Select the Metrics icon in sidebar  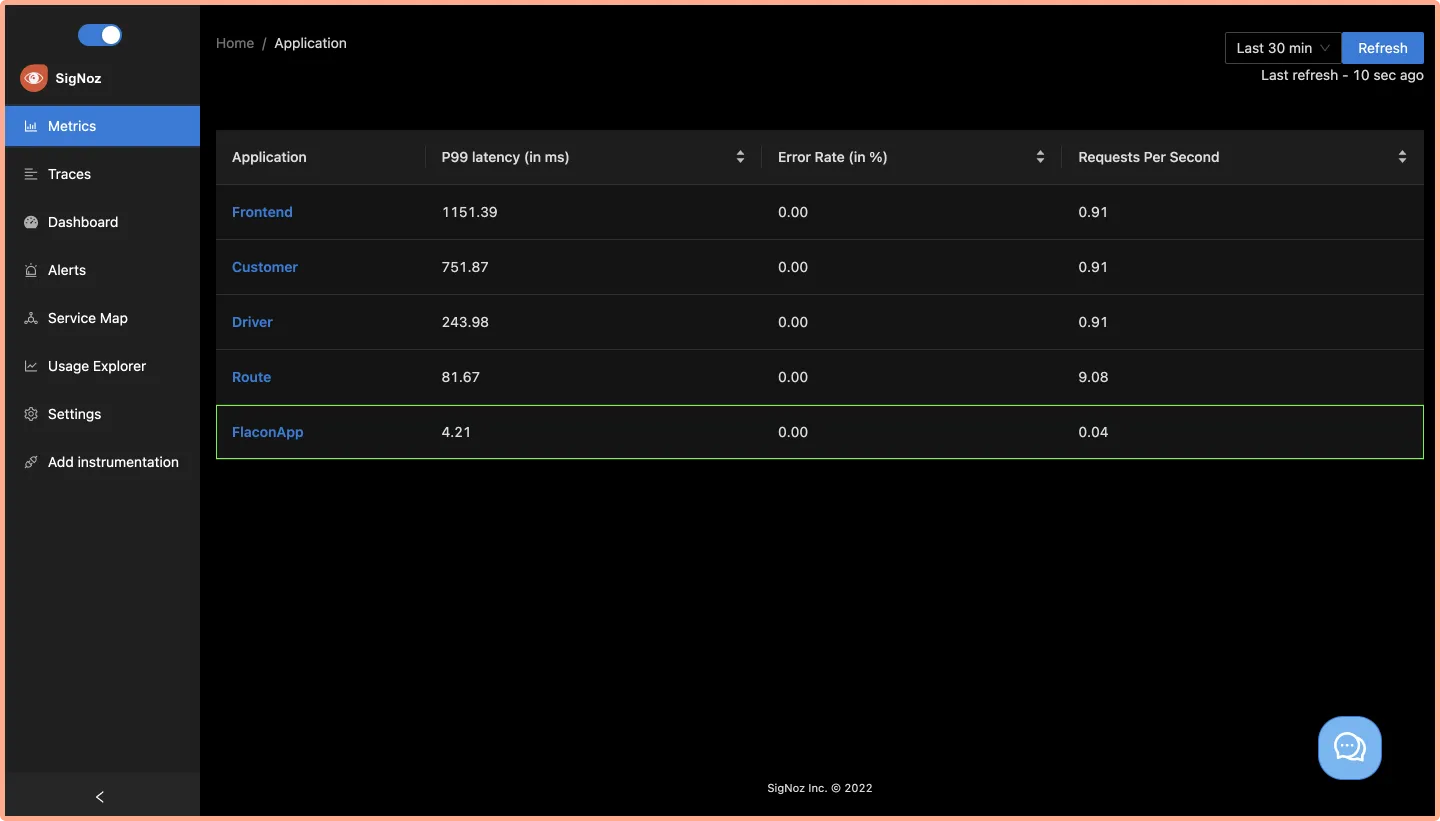pyautogui.click(x=31, y=126)
